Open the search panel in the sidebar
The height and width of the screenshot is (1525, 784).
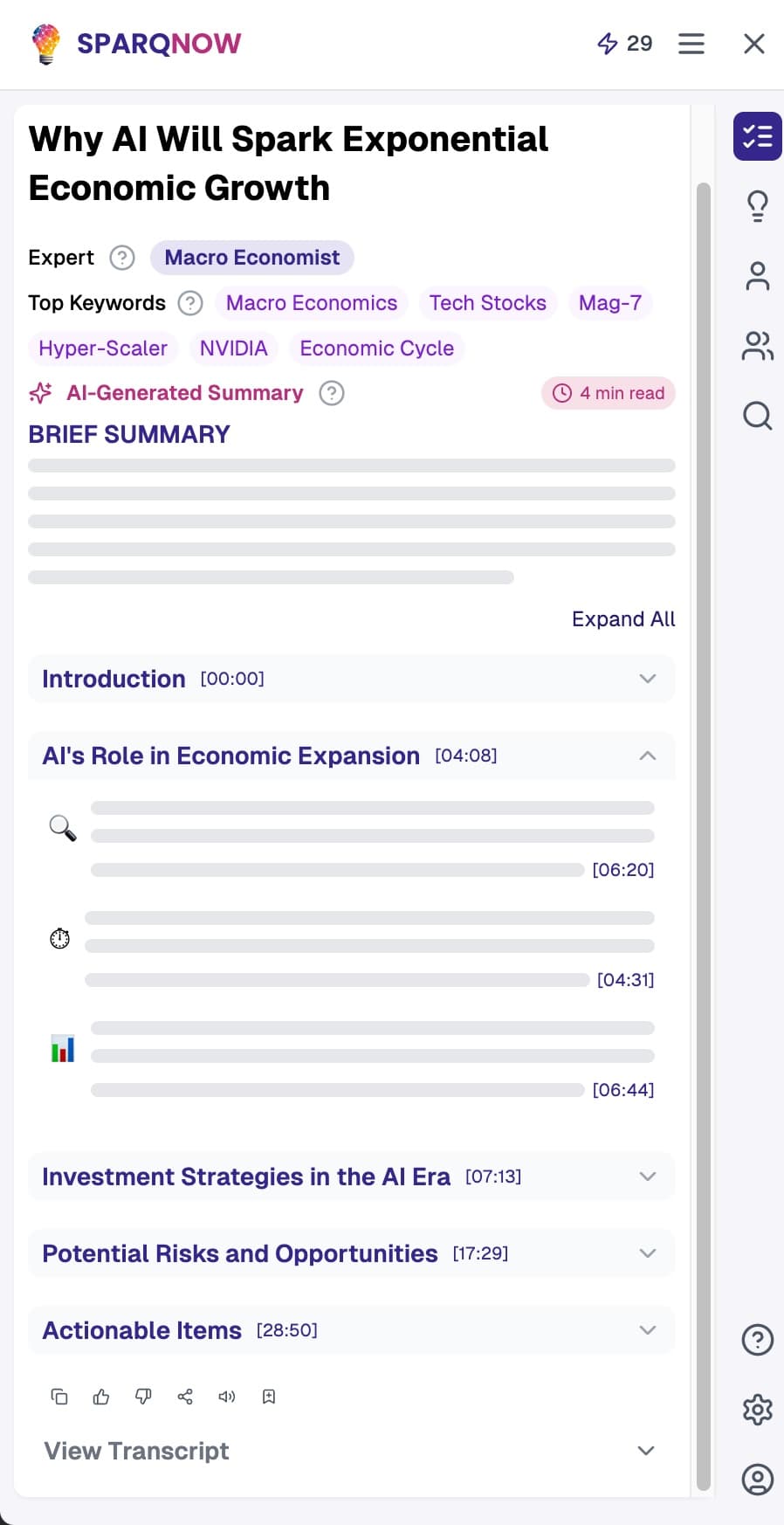(757, 417)
